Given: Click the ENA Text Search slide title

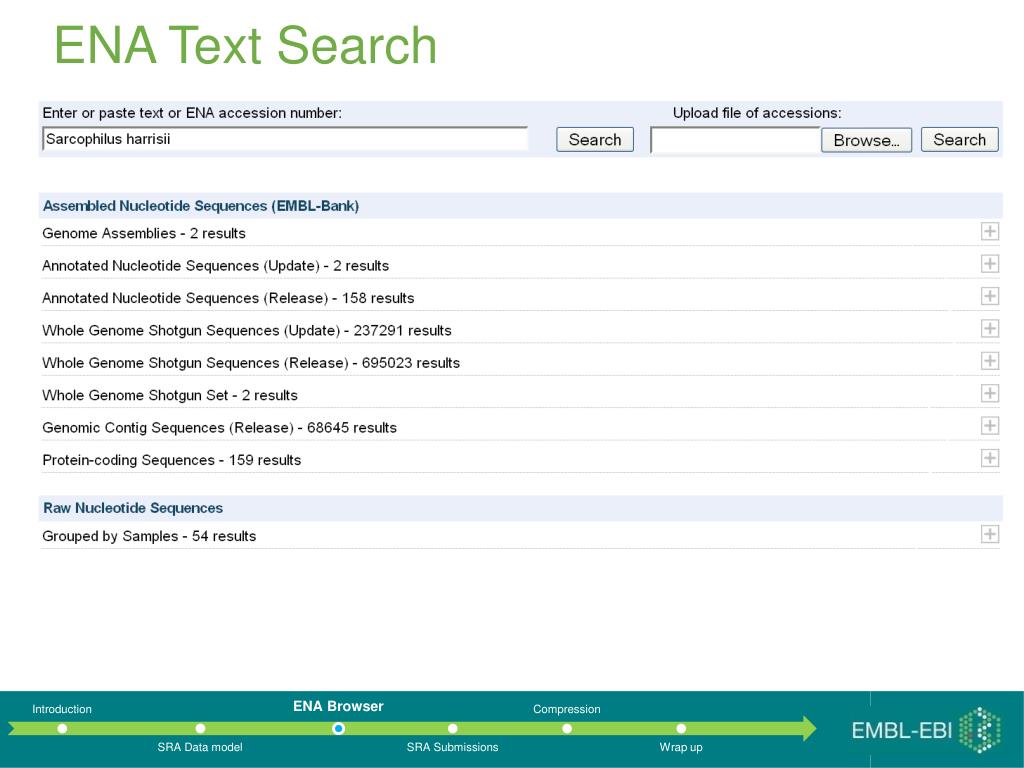Looking at the screenshot, I should (x=245, y=45).
